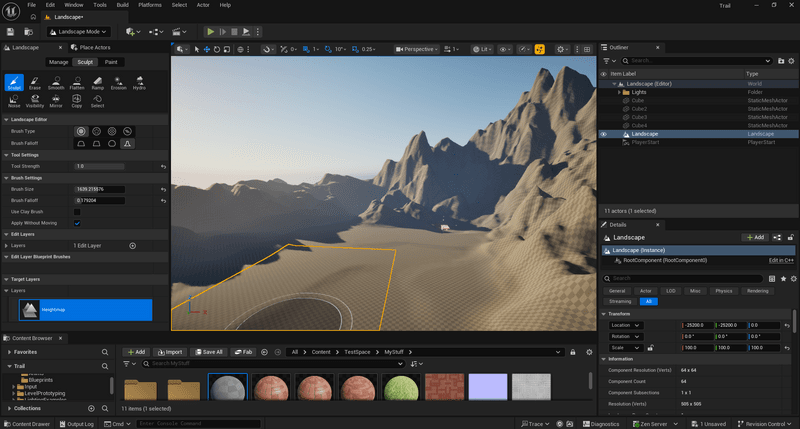Switch to the Paint tab
The height and width of the screenshot is (429, 800).
[x=111, y=62]
